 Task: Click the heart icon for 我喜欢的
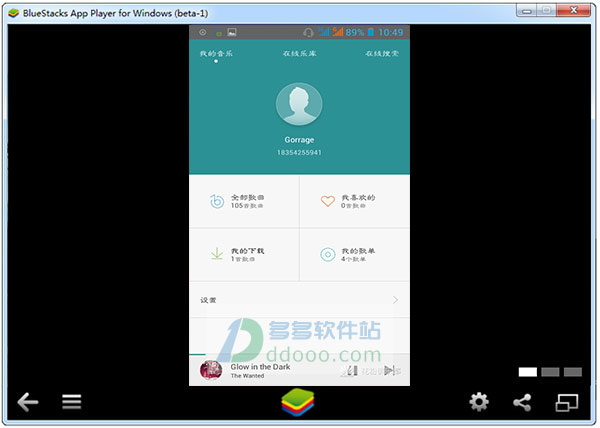pos(327,201)
